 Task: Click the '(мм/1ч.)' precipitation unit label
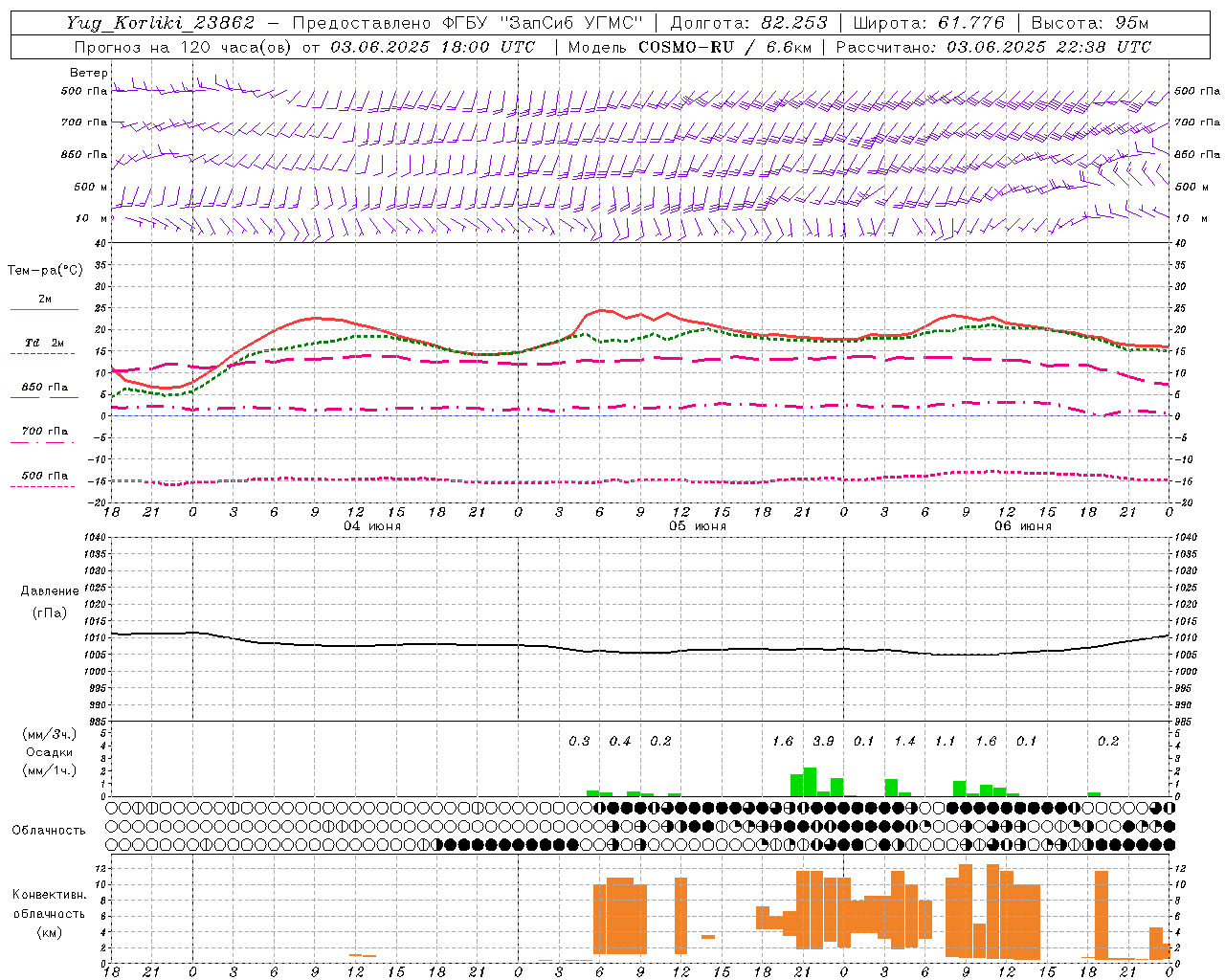pos(50,769)
